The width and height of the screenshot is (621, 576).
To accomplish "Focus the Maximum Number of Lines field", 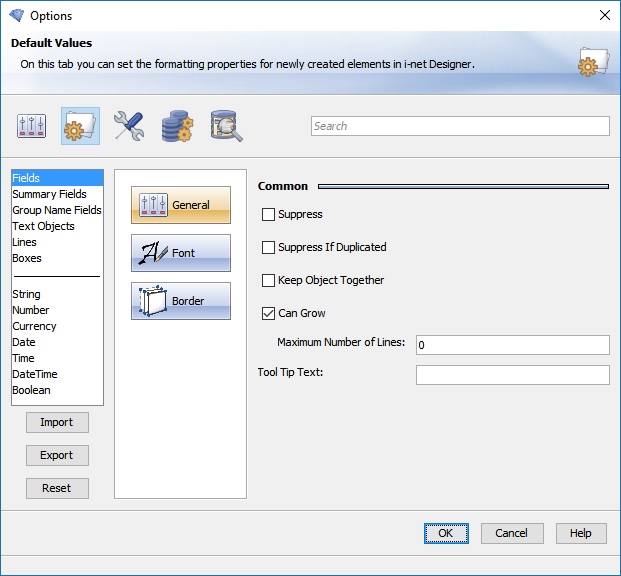I will click(512, 345).
